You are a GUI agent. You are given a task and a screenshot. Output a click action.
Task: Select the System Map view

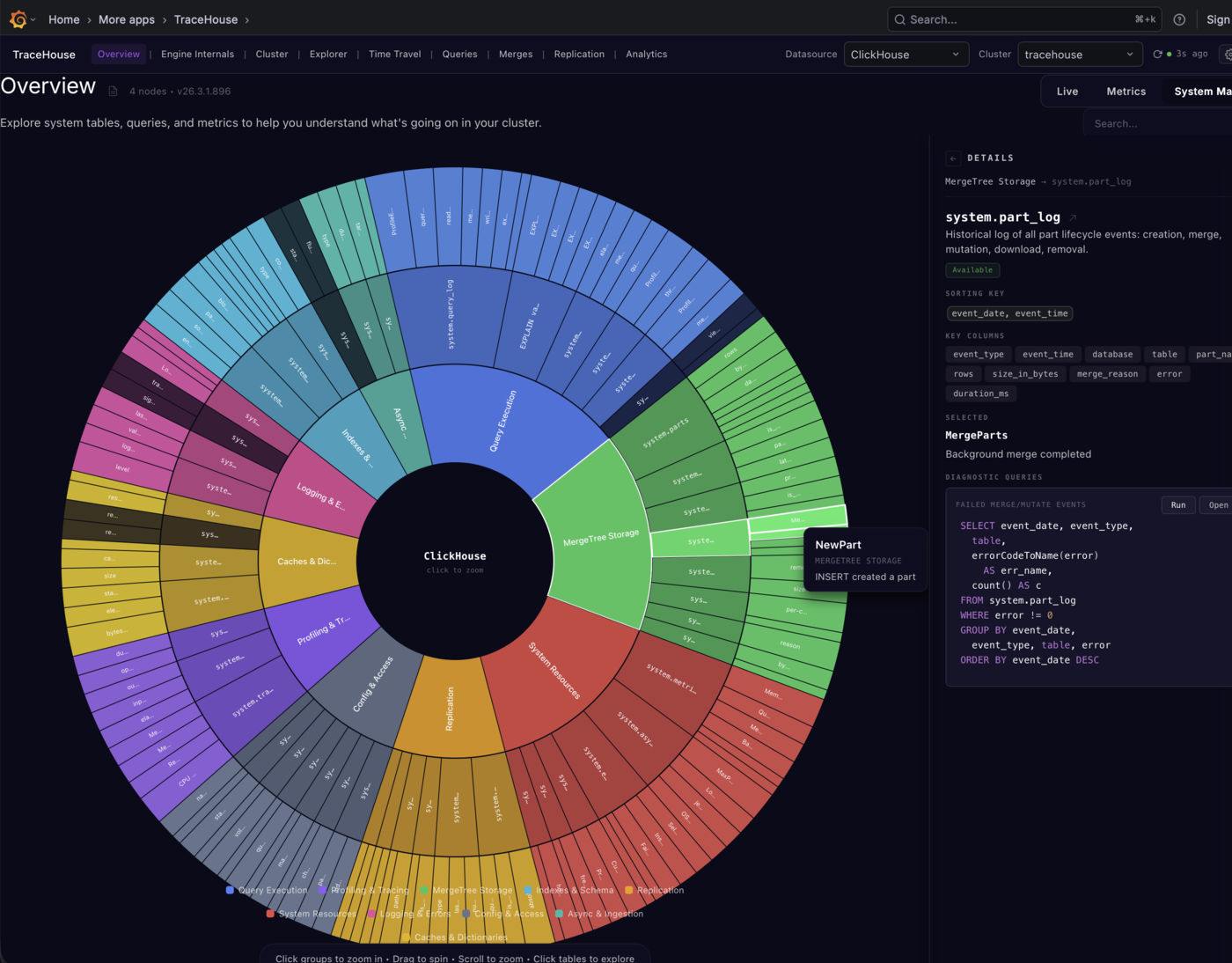[1202, 92]
